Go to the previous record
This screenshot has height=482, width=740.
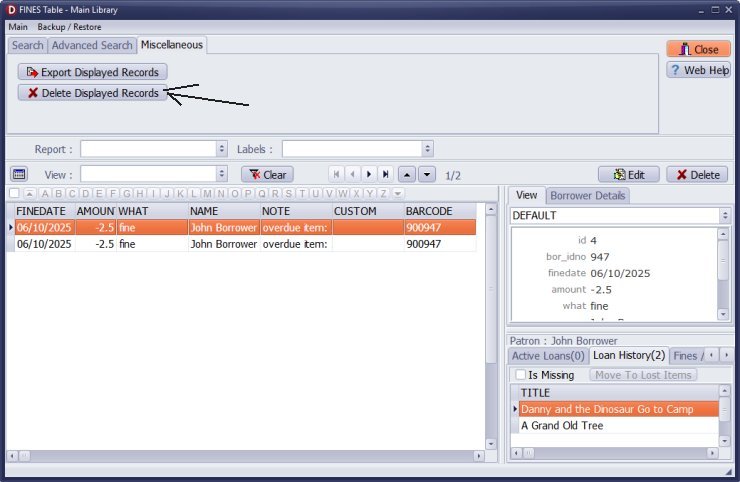353,174
